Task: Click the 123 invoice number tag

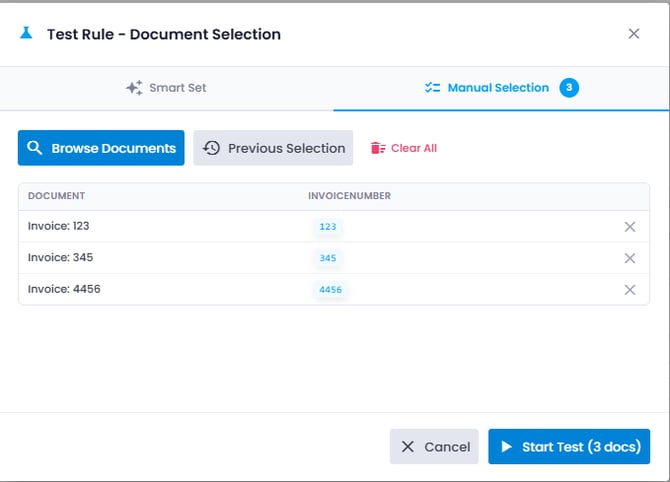Action: 328,227
